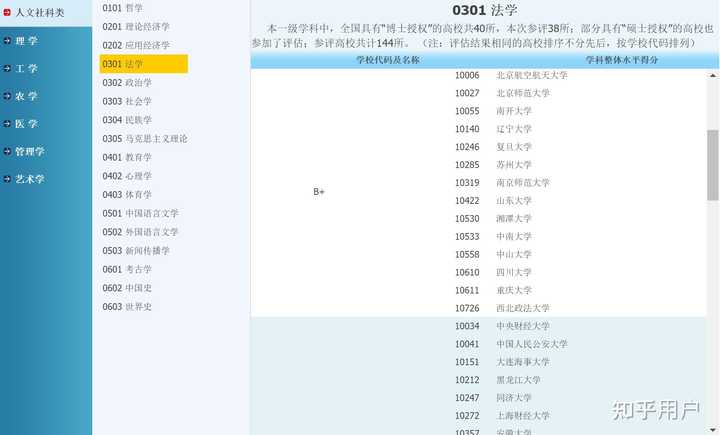Select the row 10558 中山大学
Screen dimensions: 720x435
(493, 254)
